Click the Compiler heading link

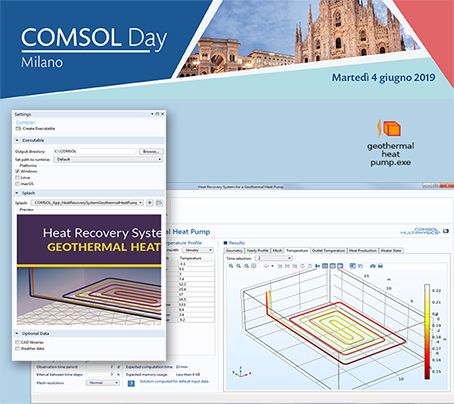[x=25, y=122]
